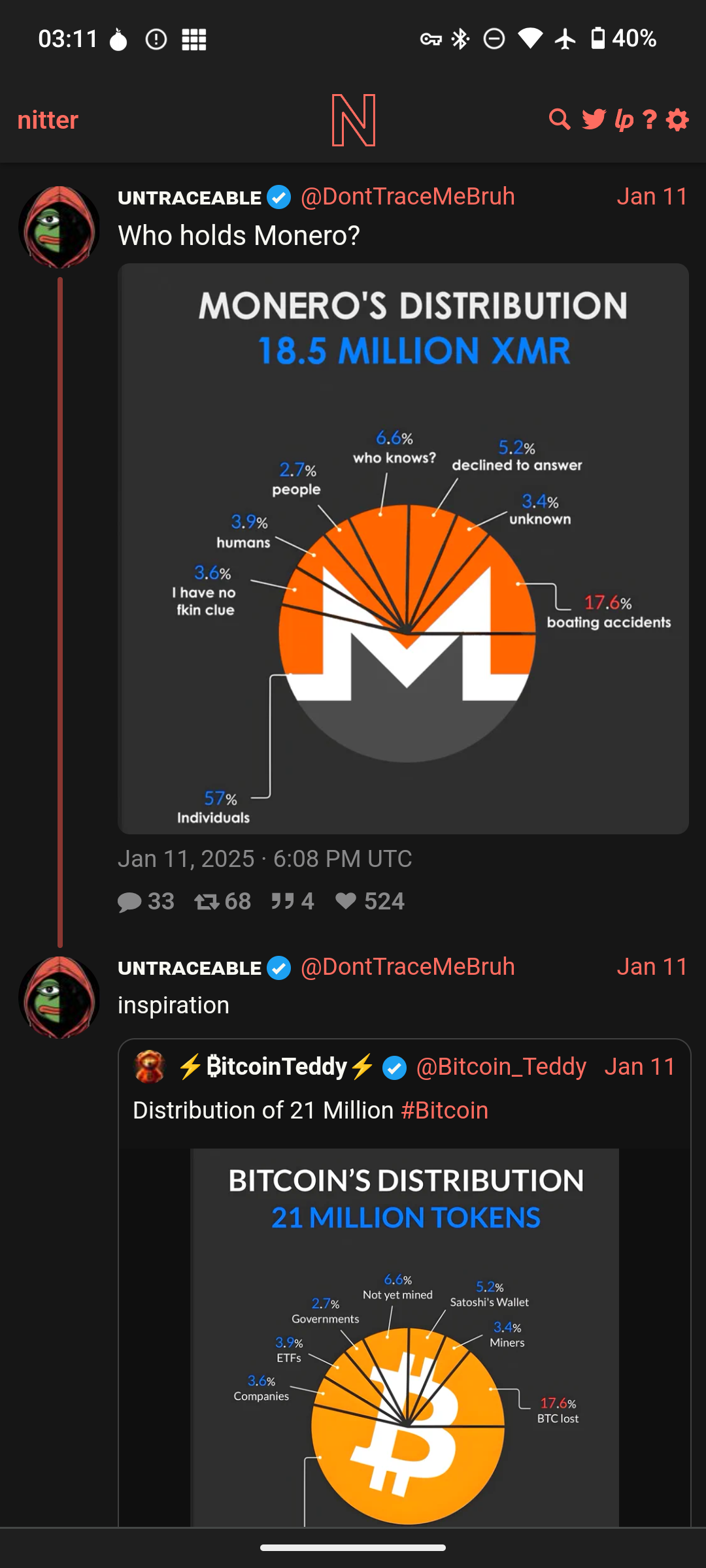This screenshot has height=1568, width=706.
Task: Enlarge Bitcoin's Distribution chart image
Action: coord(404,1339)
